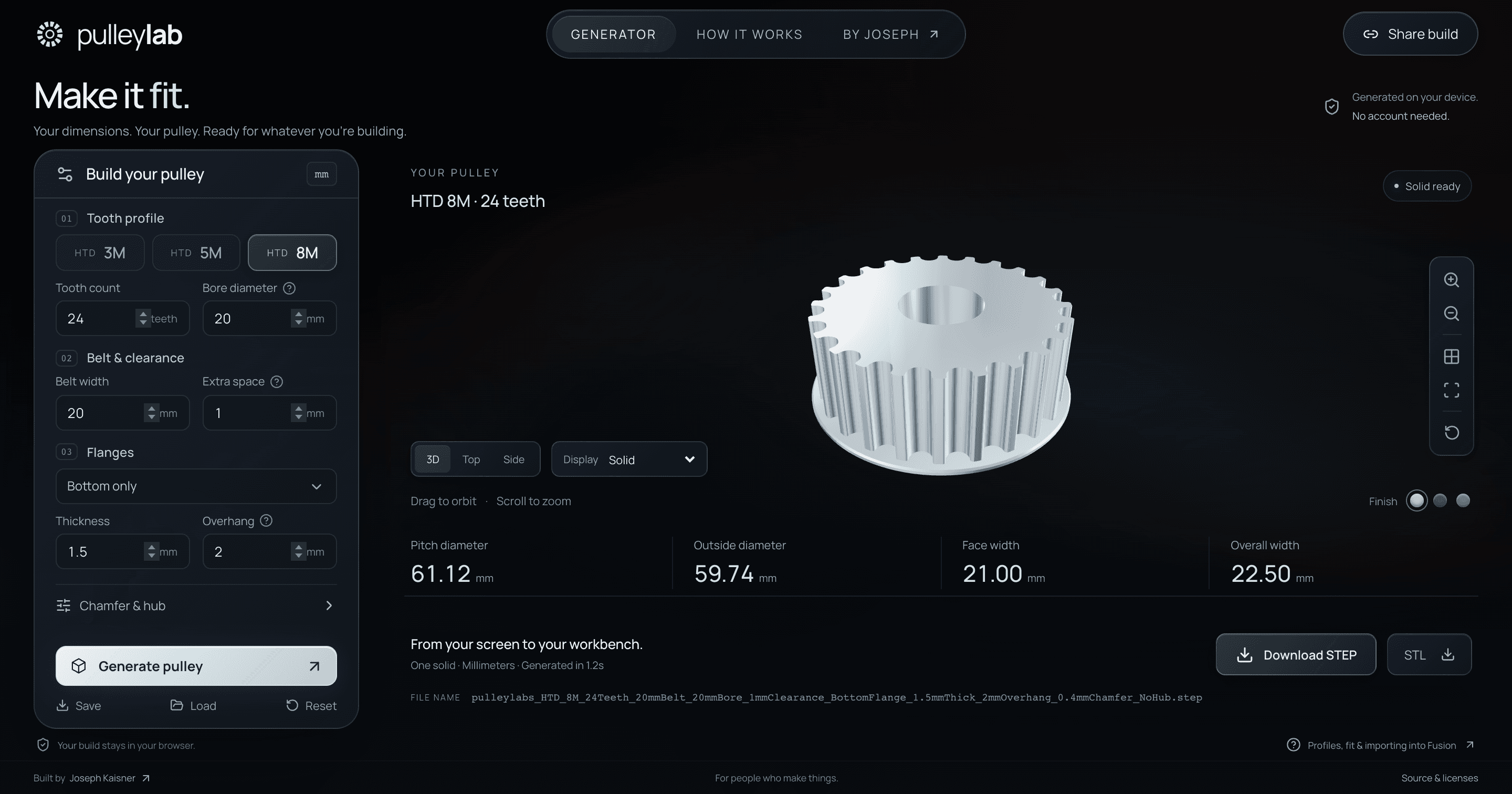Open the Display Solid dropdown

coord(629,459)
